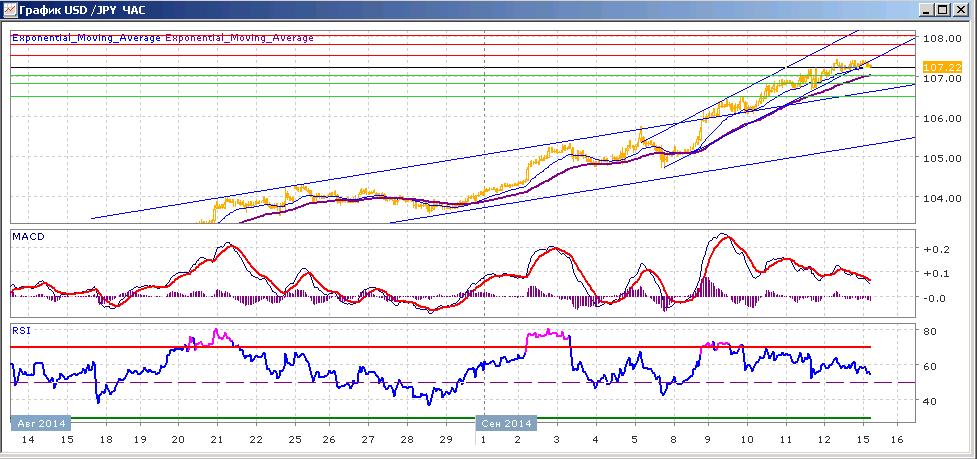Click the 104.00 price axis label

click(x=941, y=198)
